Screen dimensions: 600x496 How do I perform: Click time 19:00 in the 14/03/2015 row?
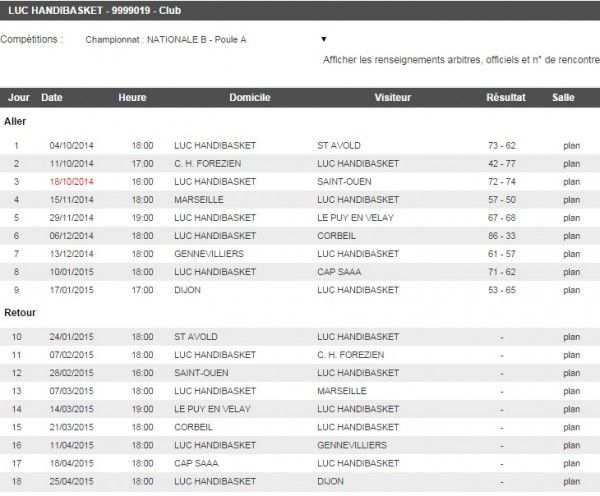tap(142, 409)
